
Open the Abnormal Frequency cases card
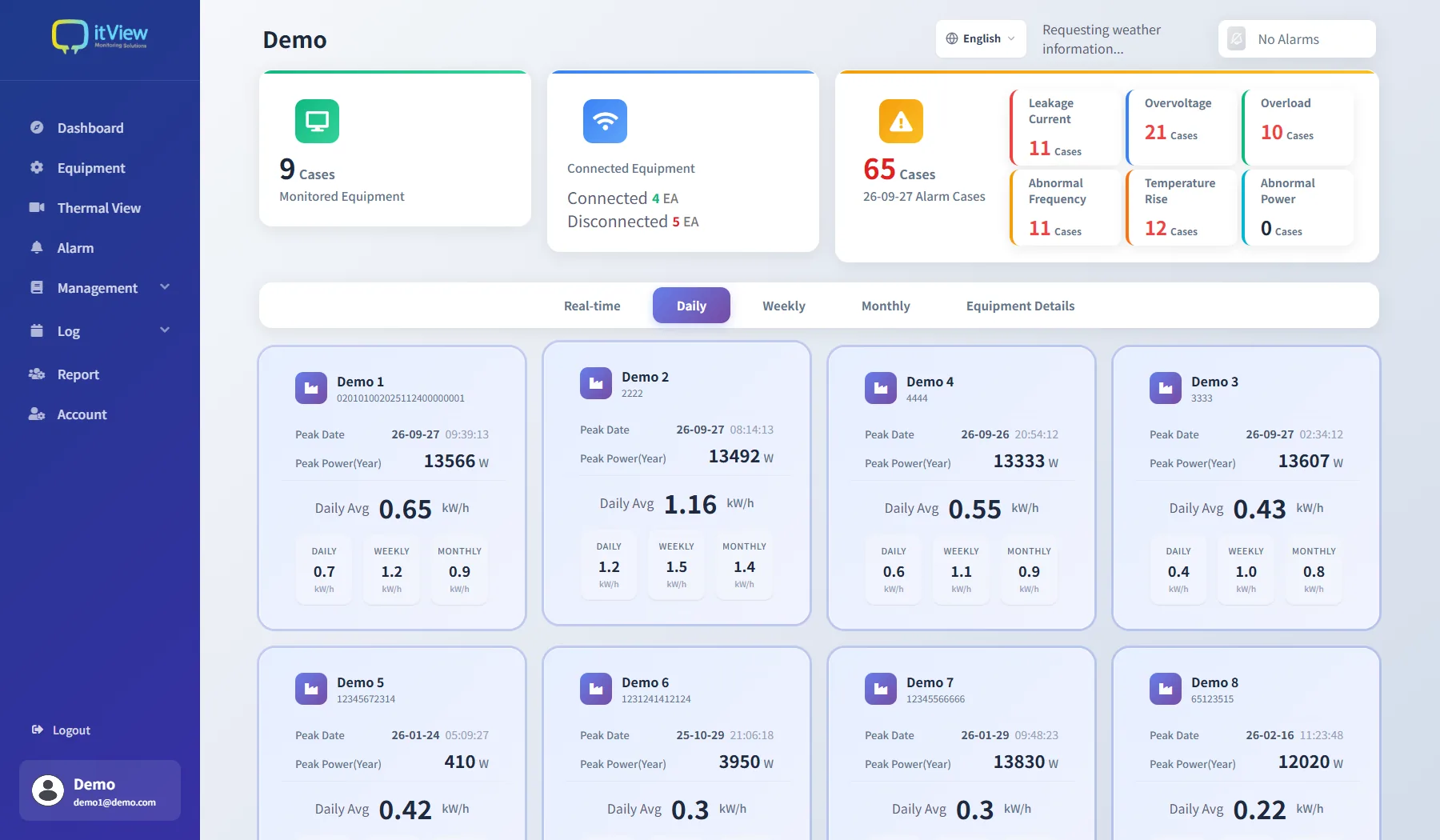coord(1066,207)
